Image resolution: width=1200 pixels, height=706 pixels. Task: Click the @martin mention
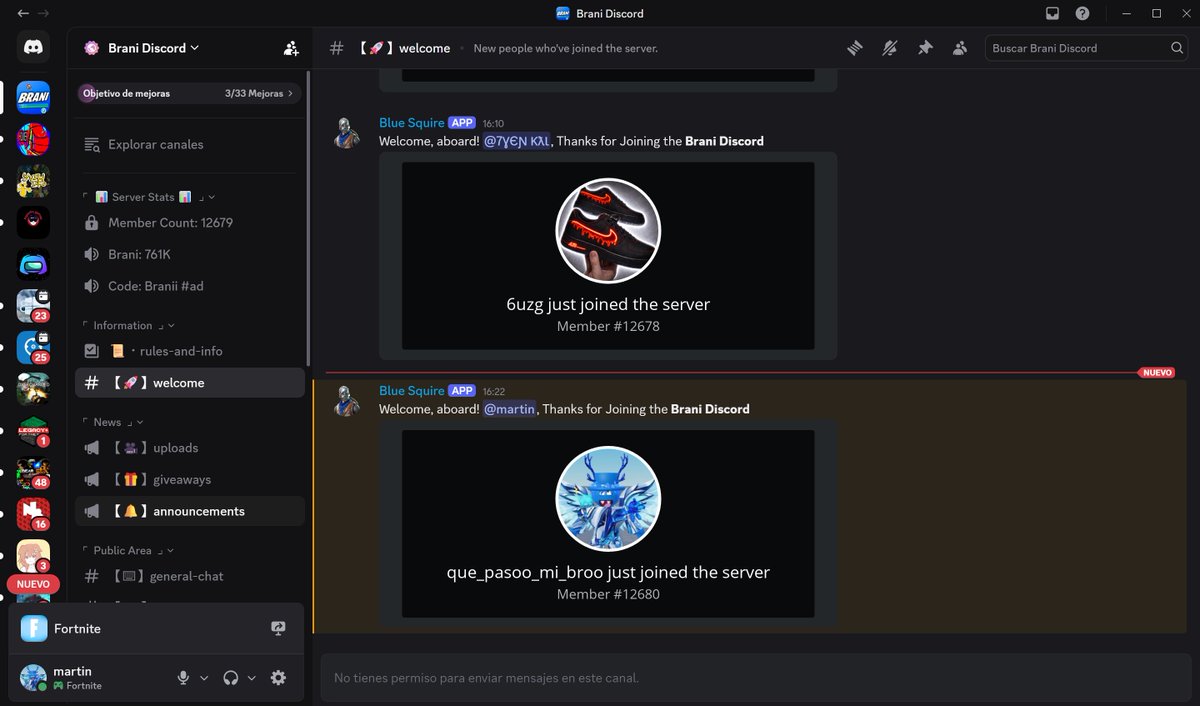510,409
